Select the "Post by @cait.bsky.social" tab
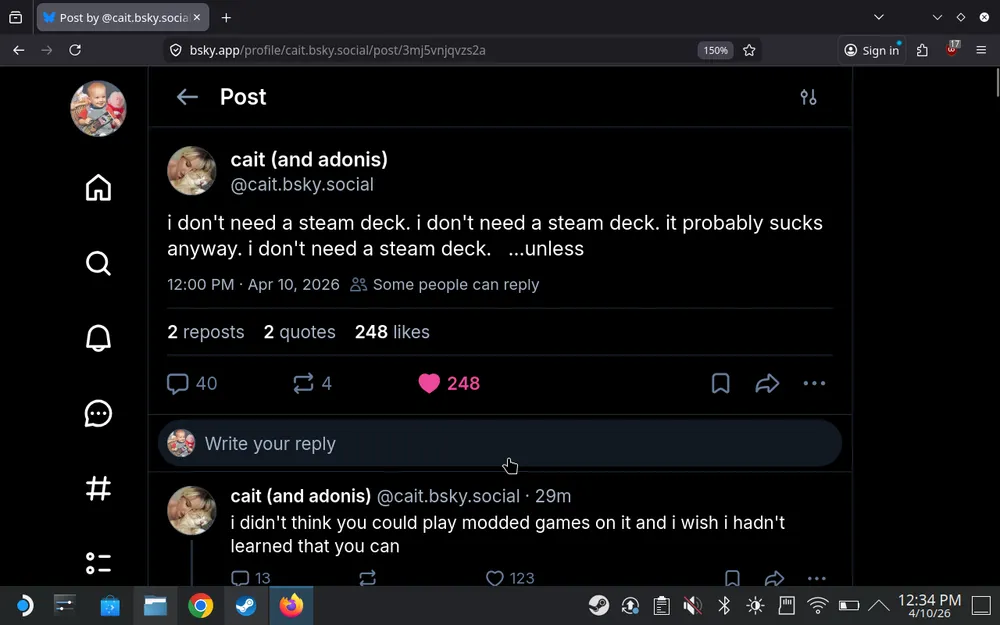The image size is (1000, 625). (113, 18)
